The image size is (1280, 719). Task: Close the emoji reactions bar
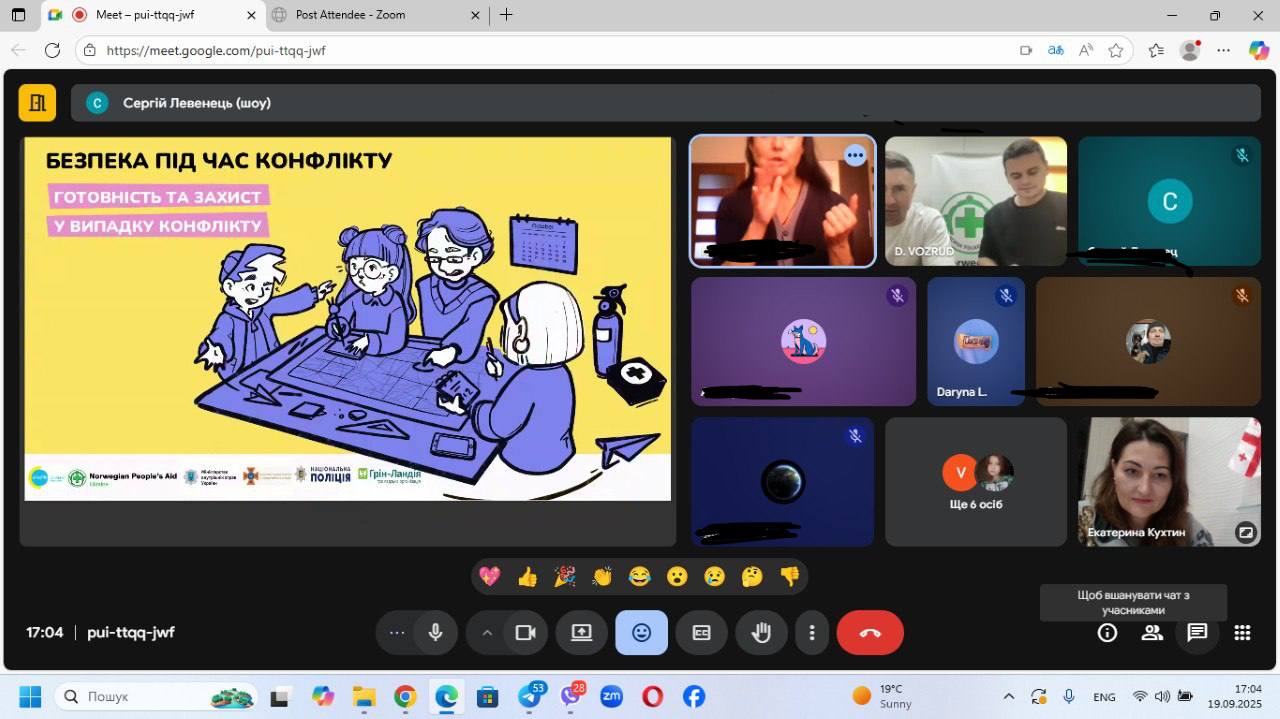(641, 633)
